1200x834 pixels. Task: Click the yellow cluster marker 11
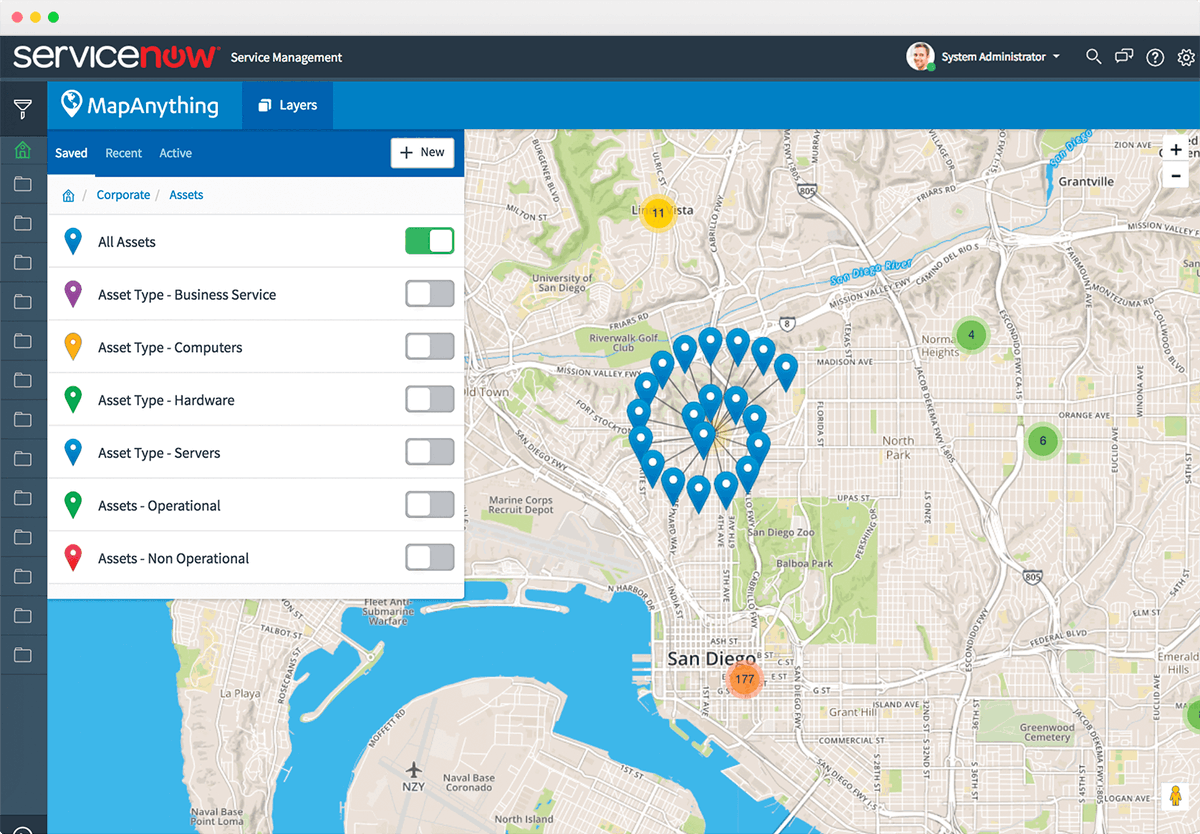coord(657,213)
